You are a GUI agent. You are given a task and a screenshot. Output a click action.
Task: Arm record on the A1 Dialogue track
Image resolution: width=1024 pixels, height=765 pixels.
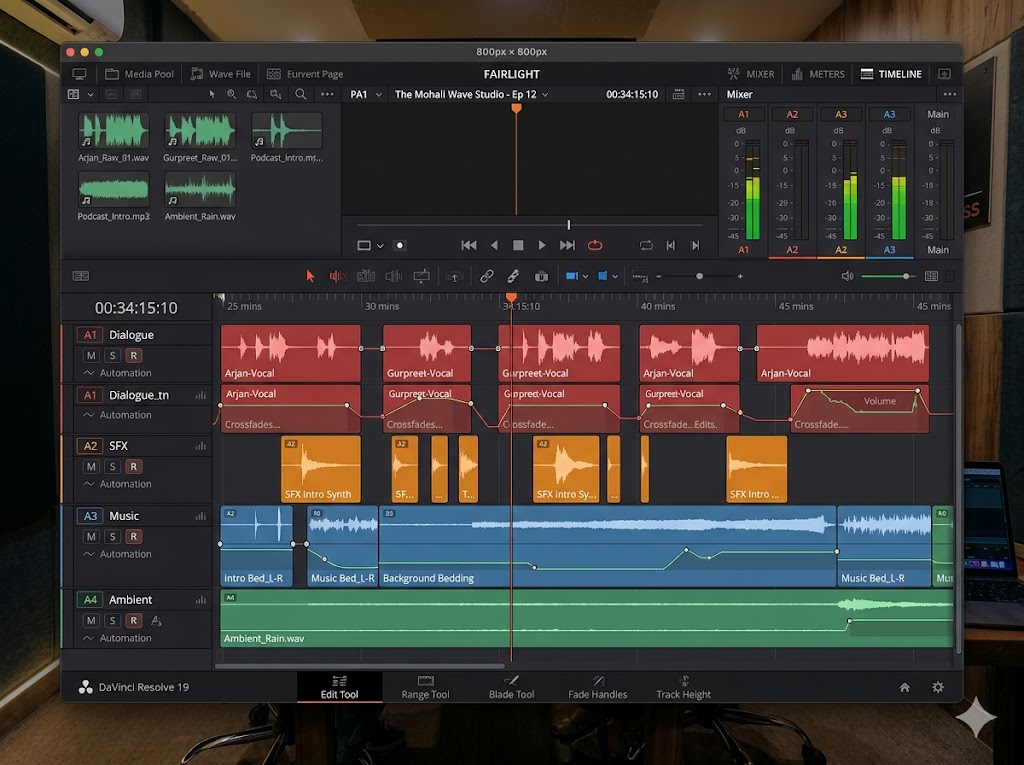pos(133,355)
